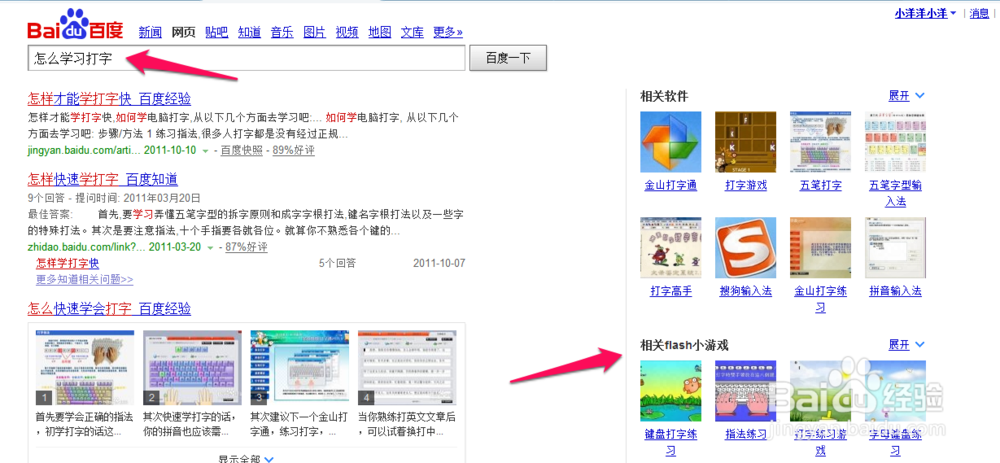The height and width of the screenshot is (463, 1000).
Task: Open the 打字游戏 software thumbnail
Action: tap(746, 142)
